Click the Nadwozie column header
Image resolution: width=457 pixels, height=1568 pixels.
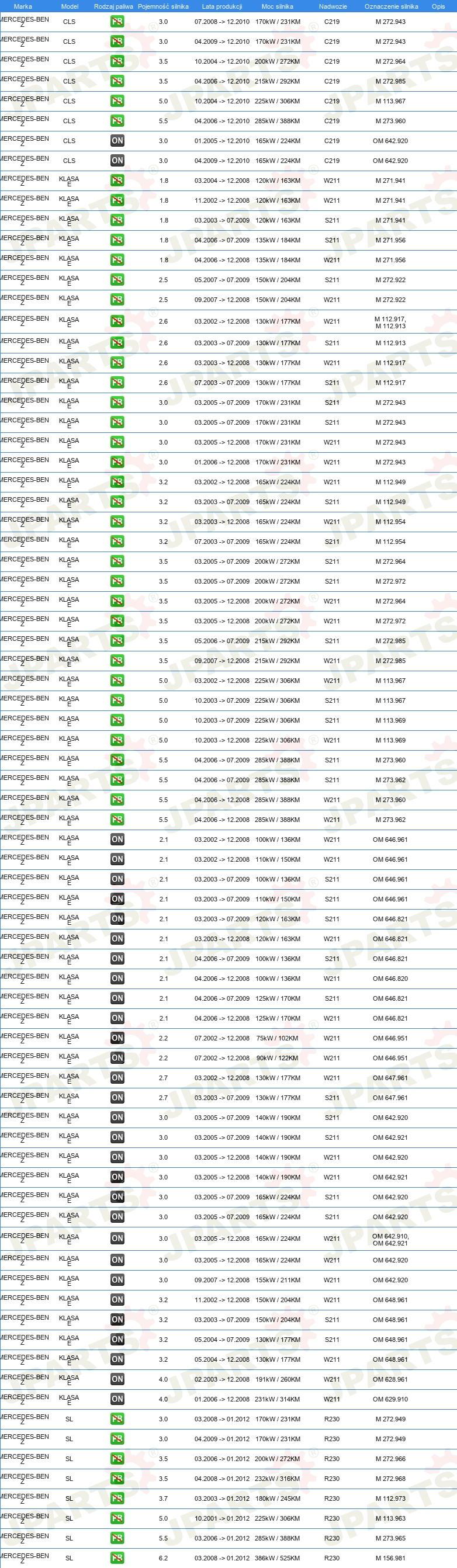pyautogui.click(x=333, y=6)
